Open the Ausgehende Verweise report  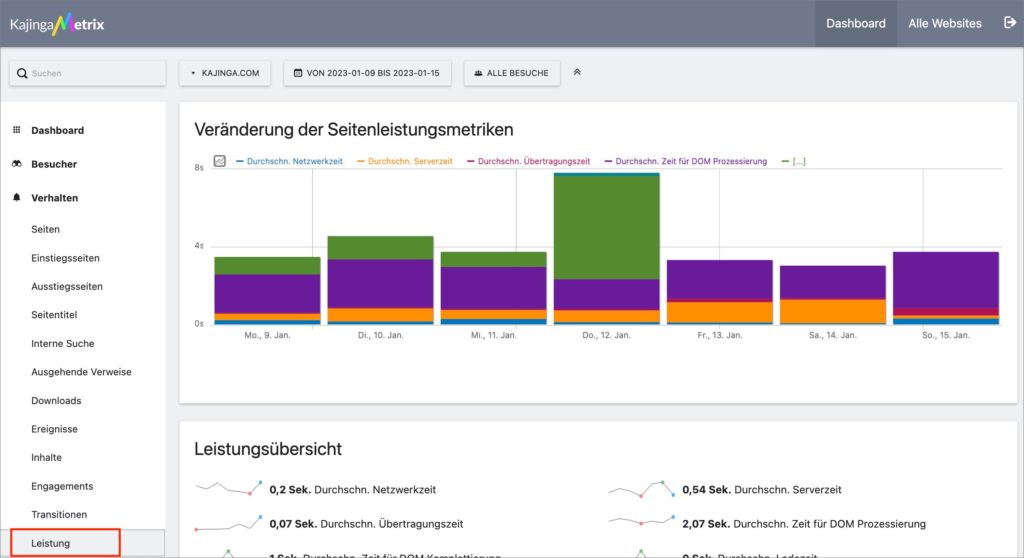click(x=81, y=372)
